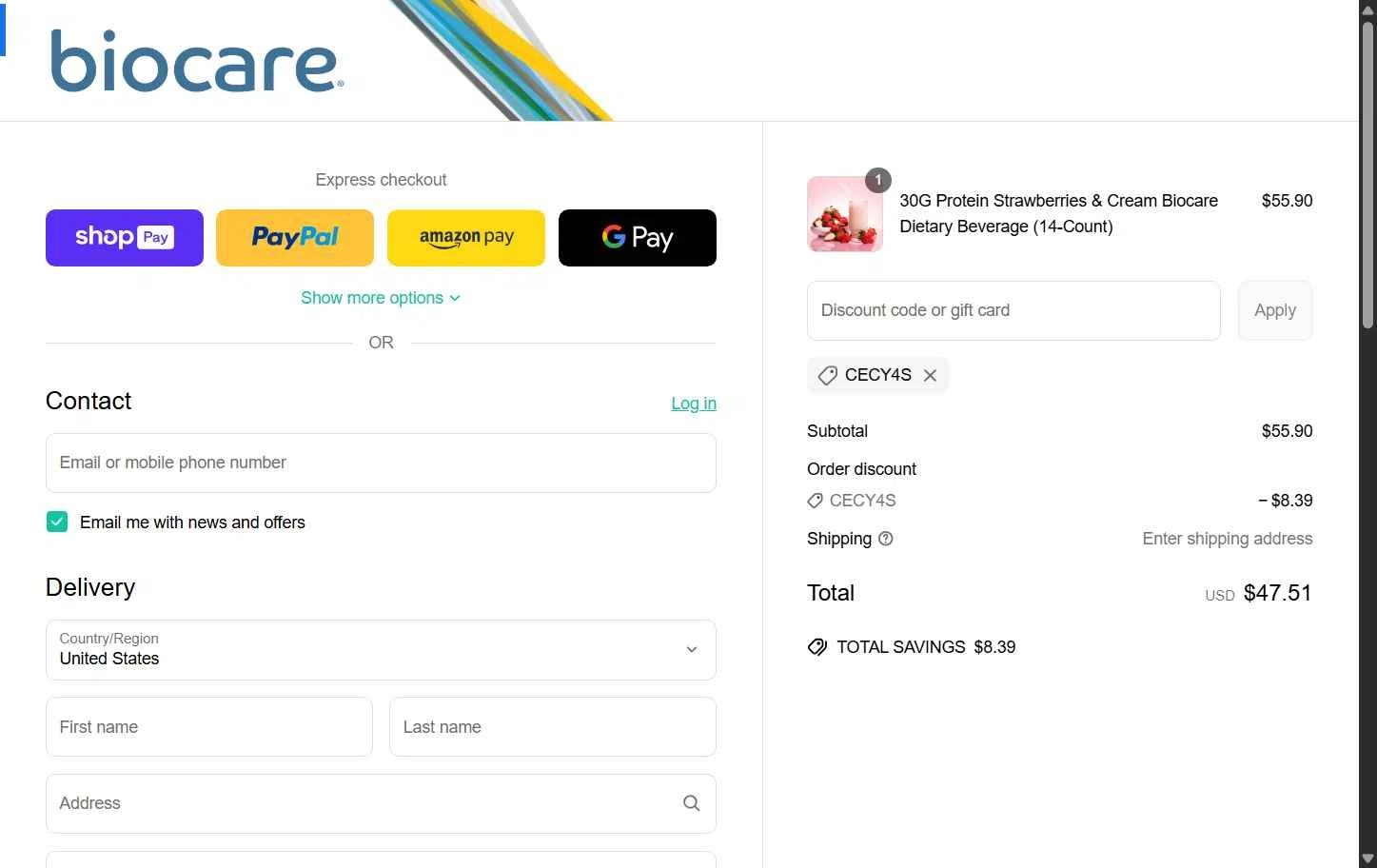Click the discount amount – $8.39

(1286, 501)
